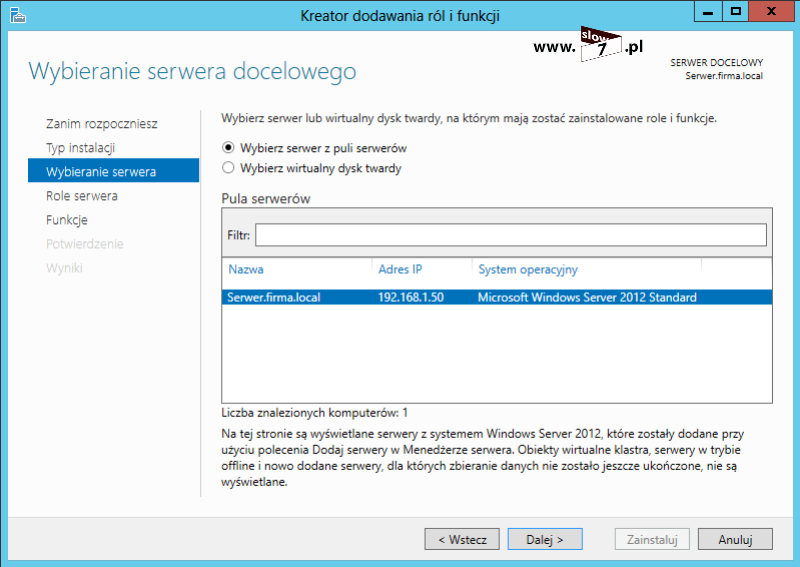
Task: Select 'Wybierz wirtualny dysk twardy' radio button
Action: (x=228, y=168)
